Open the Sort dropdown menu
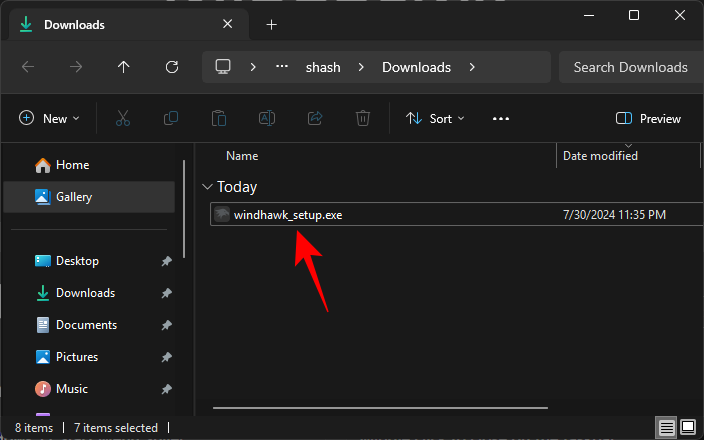The height and width of the screenshot is (440, 704). [435, 118]
